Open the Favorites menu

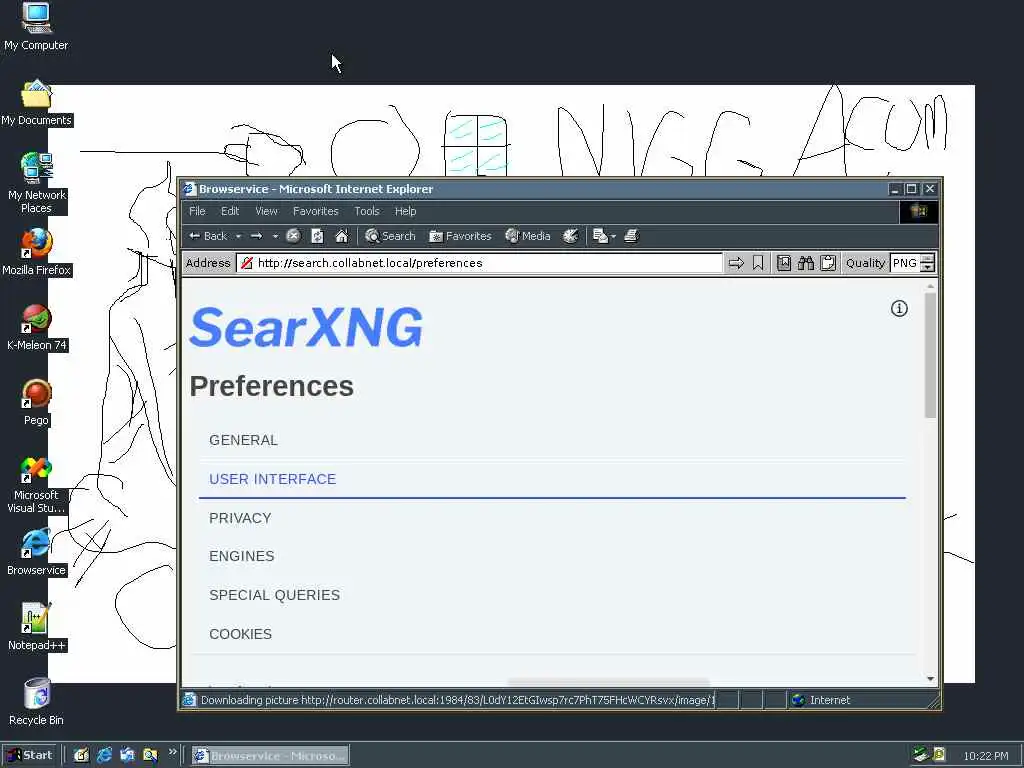pos(315,211)
